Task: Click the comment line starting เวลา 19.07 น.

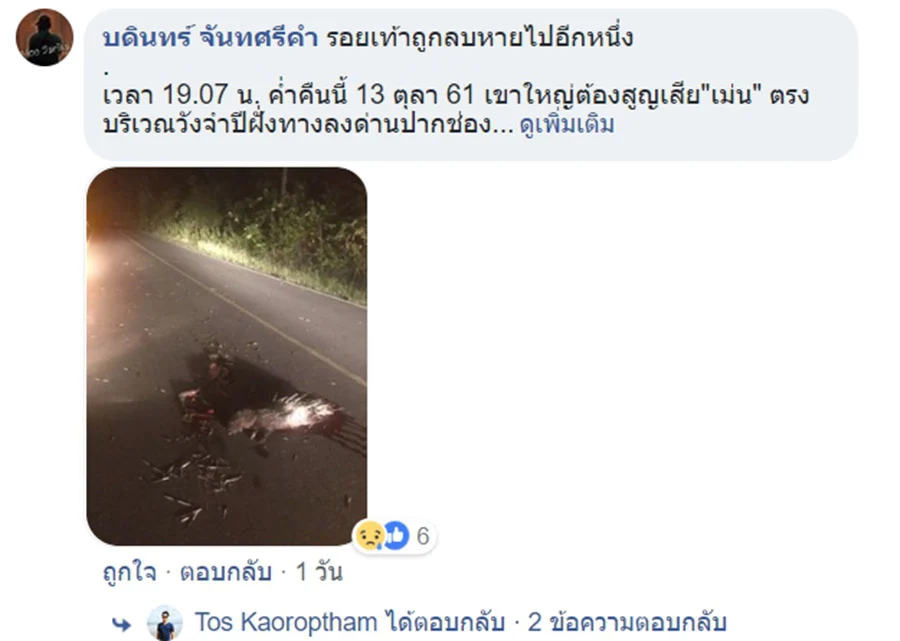Action: pyautogui.click(x=456, y=94)
